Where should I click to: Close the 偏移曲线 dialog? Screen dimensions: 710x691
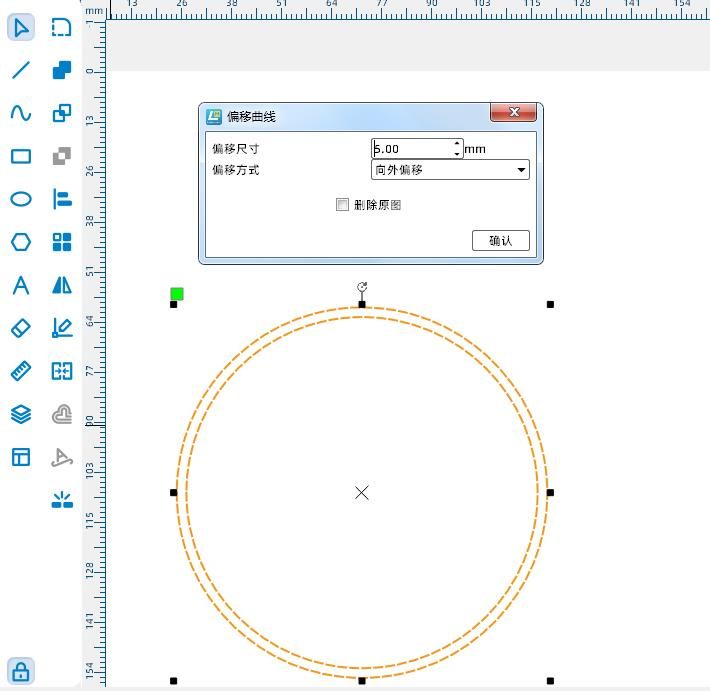[515, 112]
